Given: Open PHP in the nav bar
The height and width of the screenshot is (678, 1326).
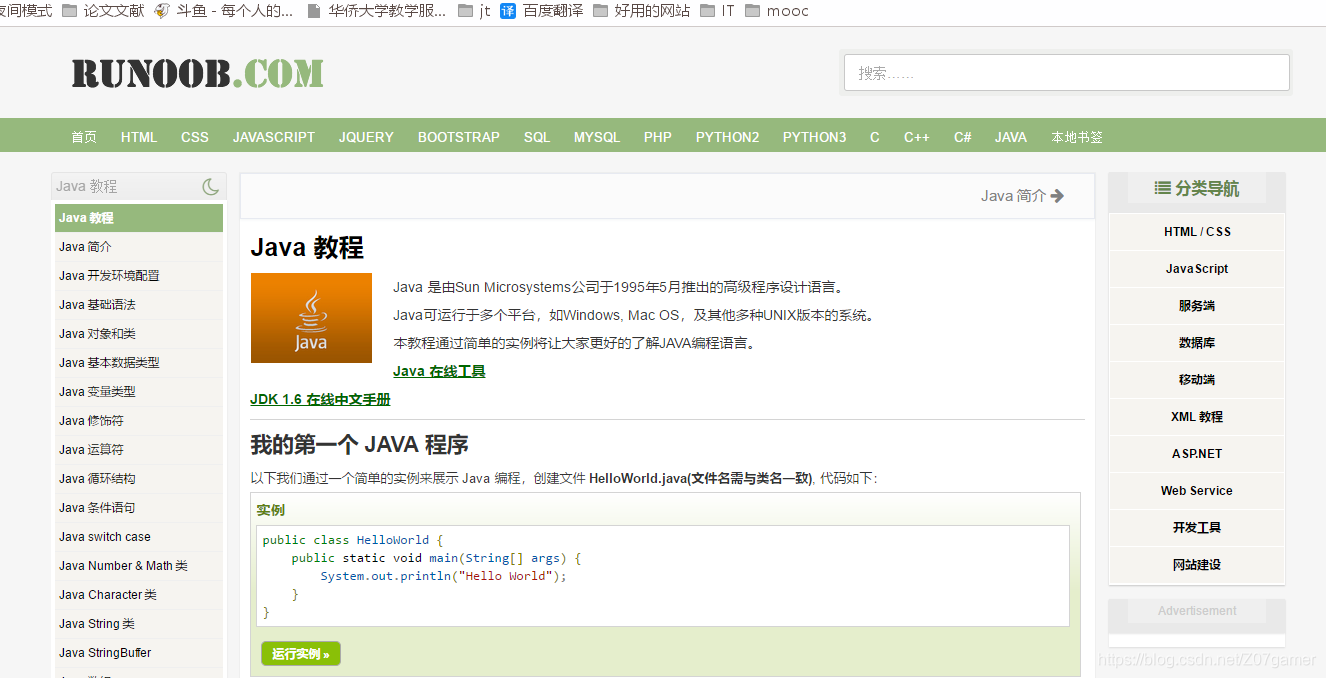Looking at the screenshot, I should pyautogui.click(x=658, y=137).
